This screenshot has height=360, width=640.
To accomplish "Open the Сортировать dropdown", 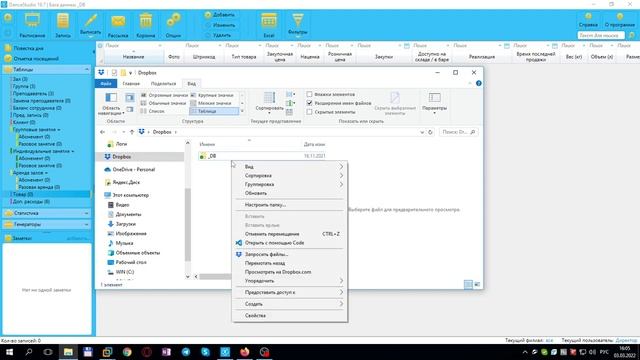I will (x=269, y=104).
